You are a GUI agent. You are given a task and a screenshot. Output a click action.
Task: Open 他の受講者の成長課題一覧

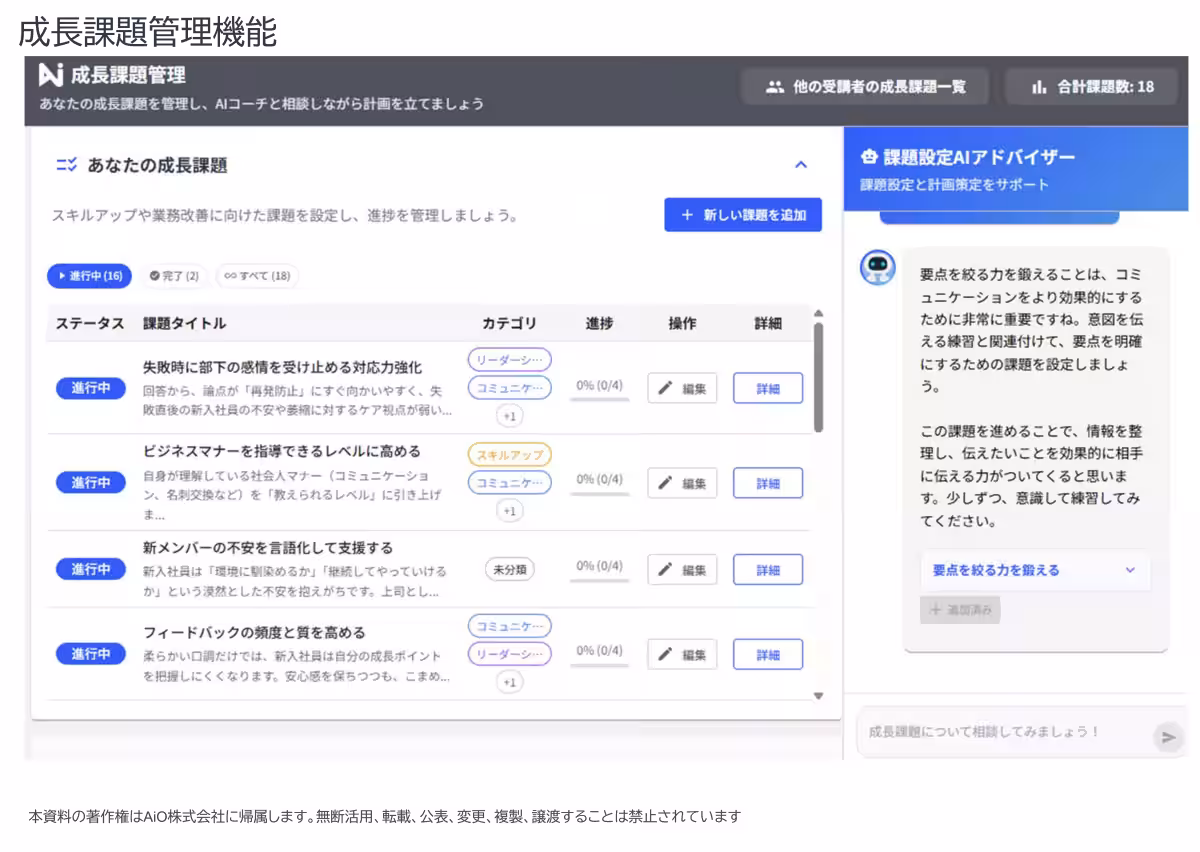[865, 87]
